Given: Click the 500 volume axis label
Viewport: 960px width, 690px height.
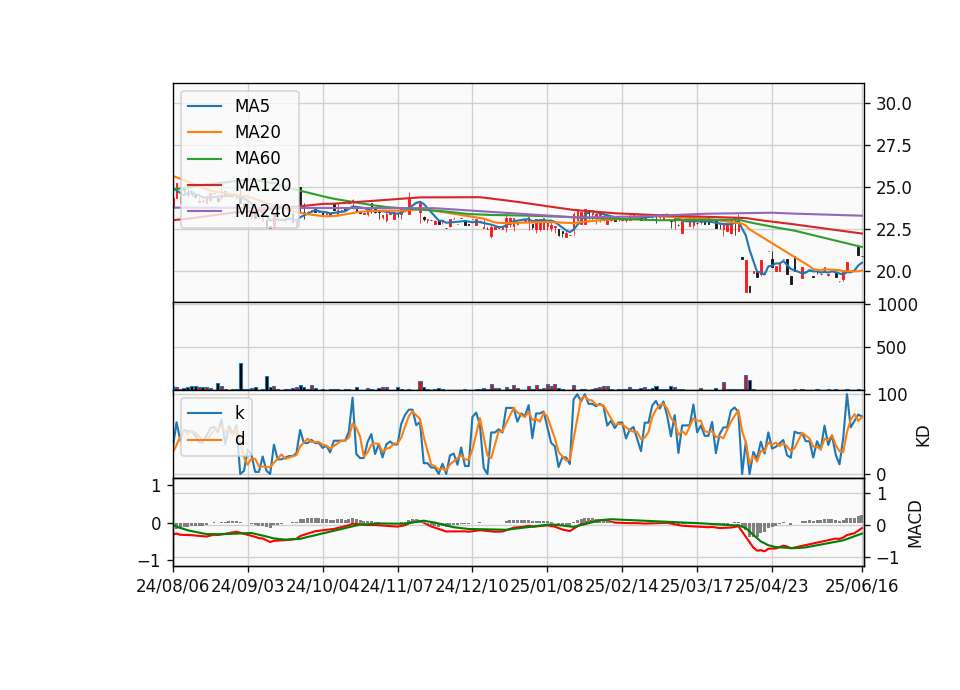Looking at the screenshot, I should tap(891, 348).
